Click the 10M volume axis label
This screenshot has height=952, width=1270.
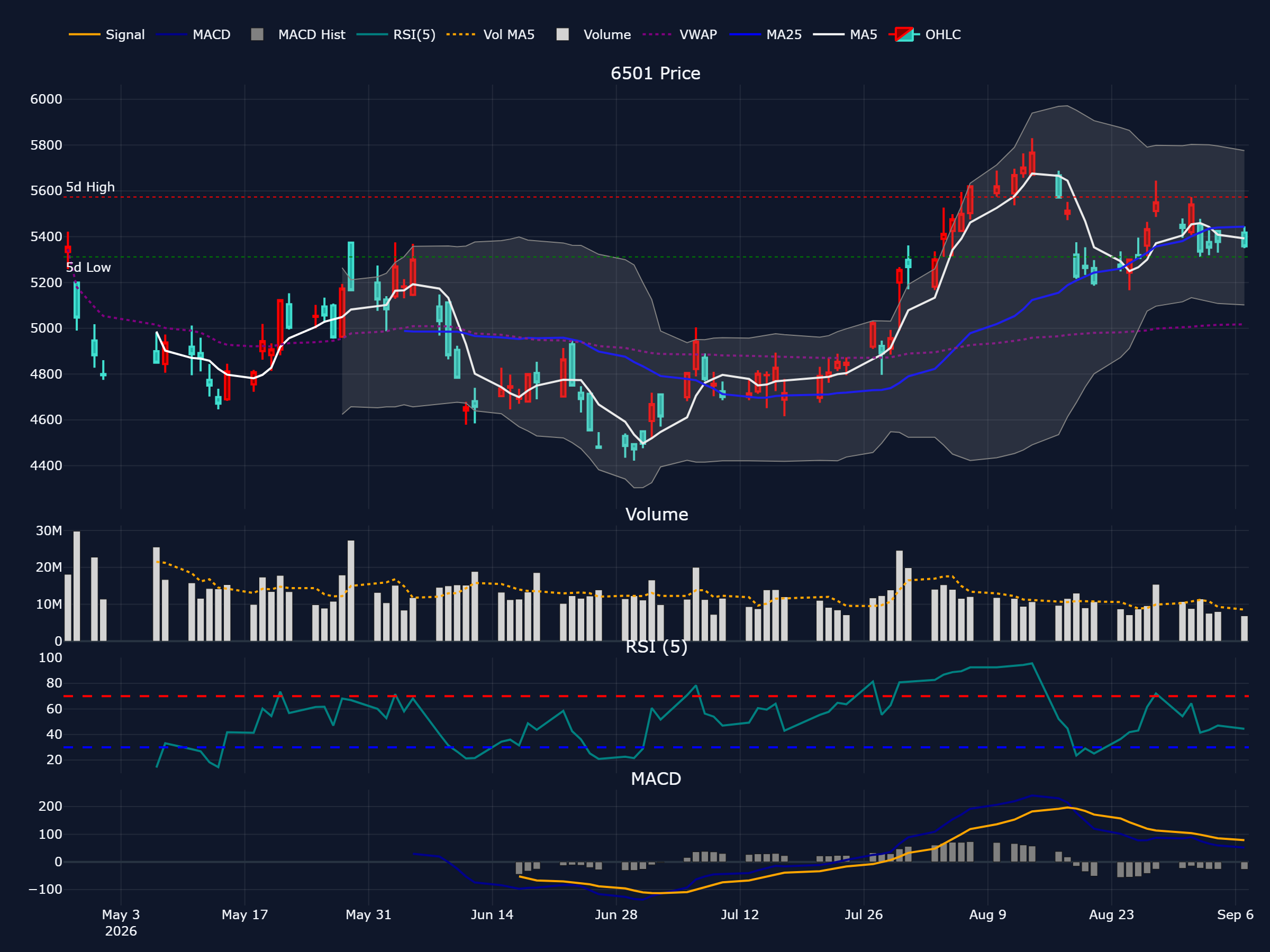tap(49, 604)
